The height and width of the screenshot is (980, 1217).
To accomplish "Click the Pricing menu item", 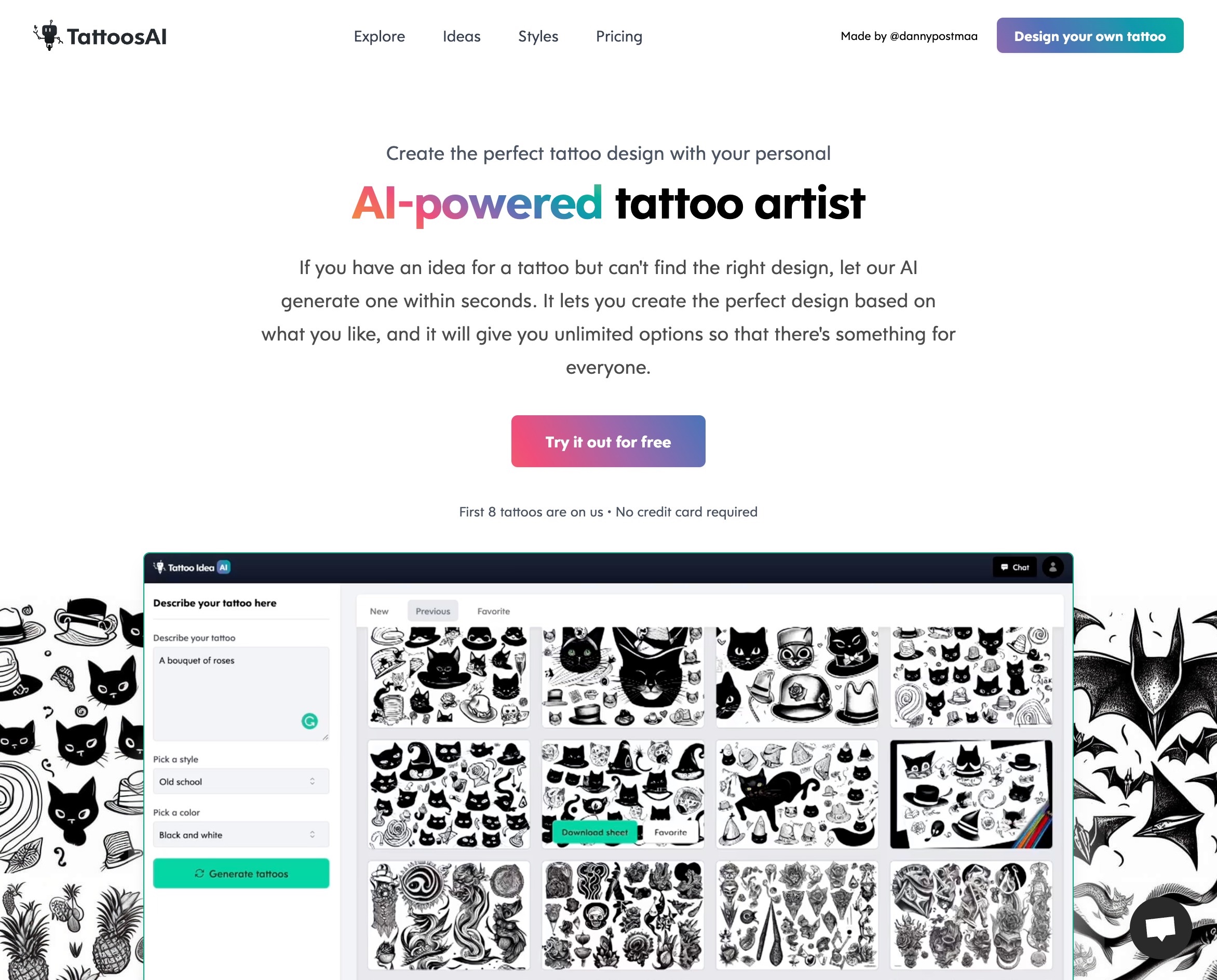I will click(x=619, y=36).
